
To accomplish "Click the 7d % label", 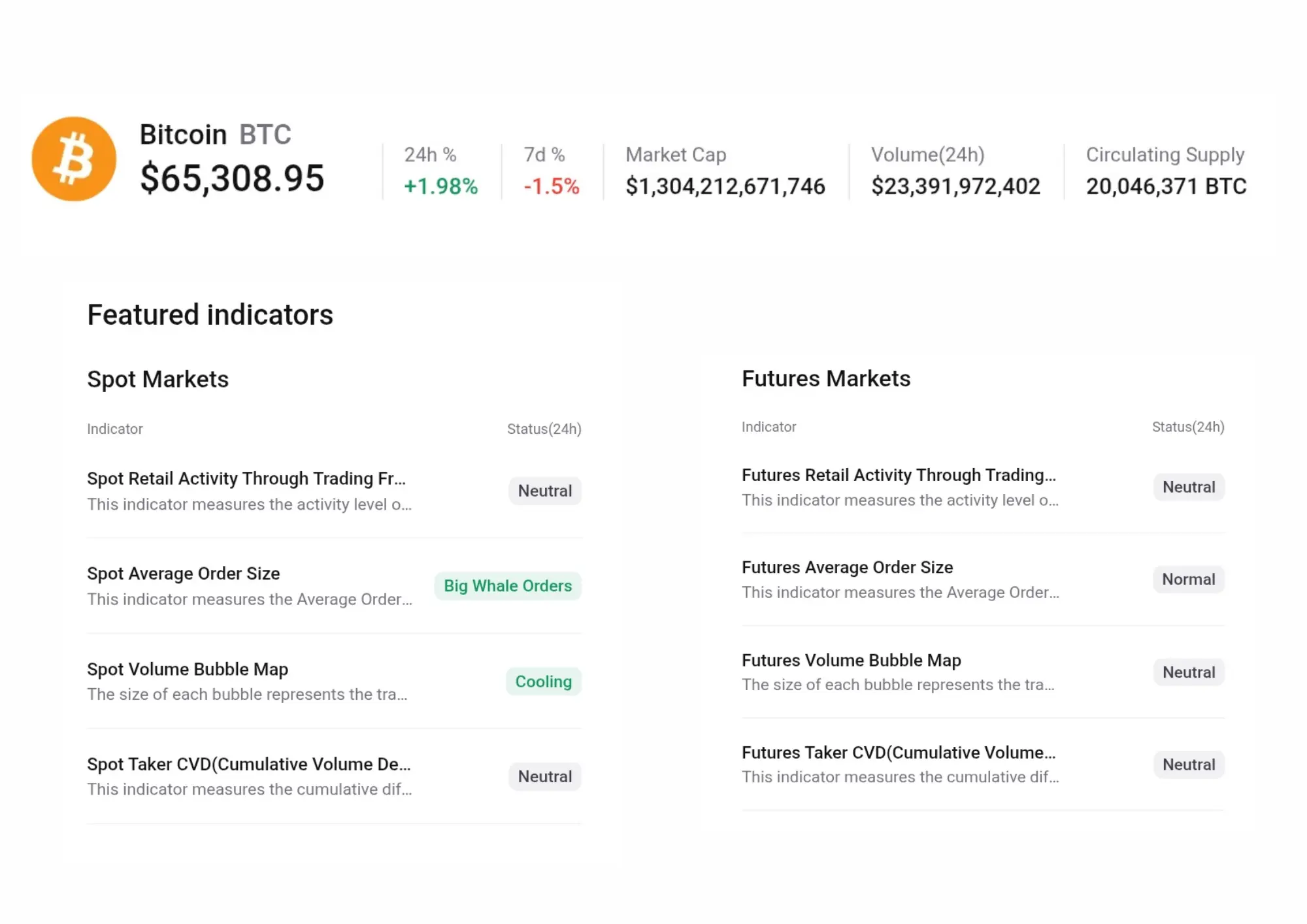I will [544, 155].
